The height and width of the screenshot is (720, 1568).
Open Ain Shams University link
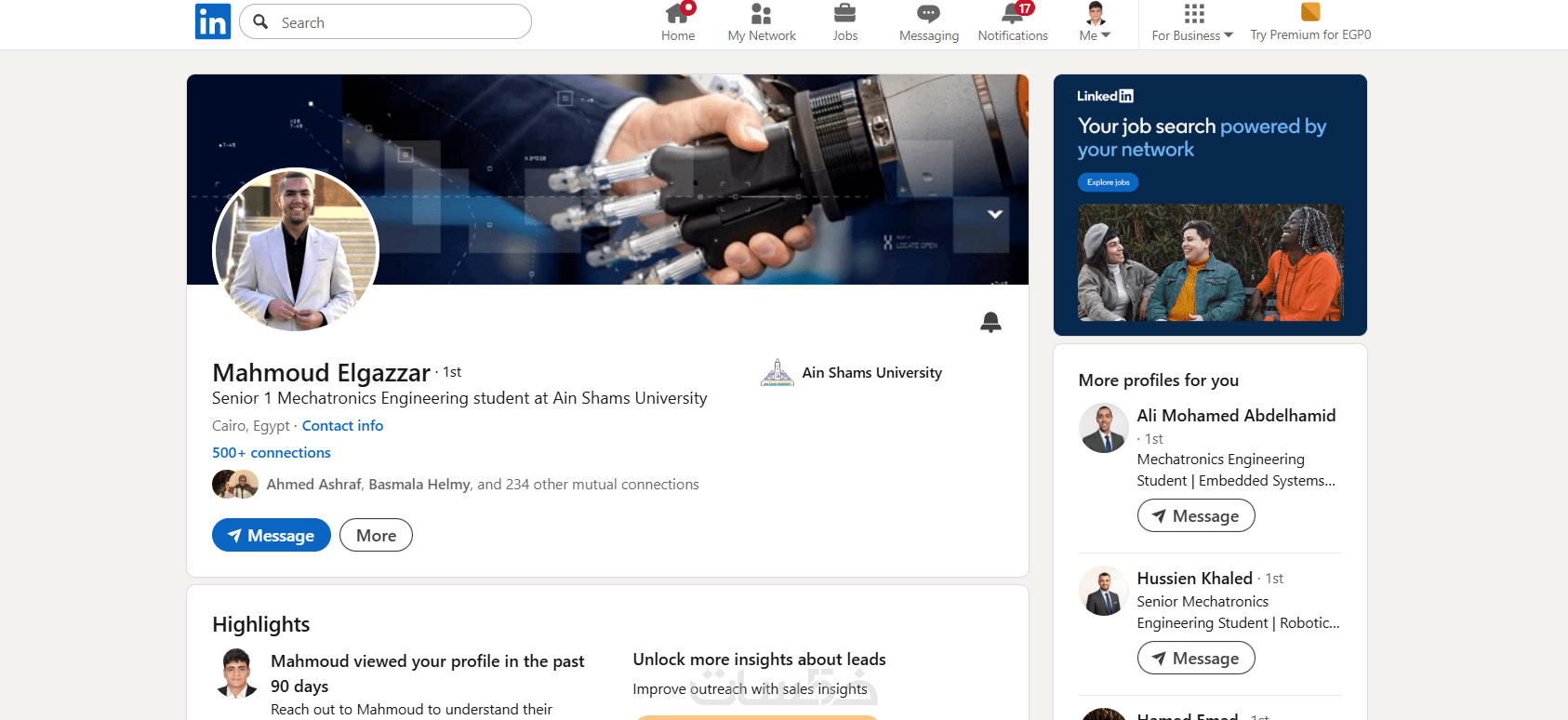(872, 372)
